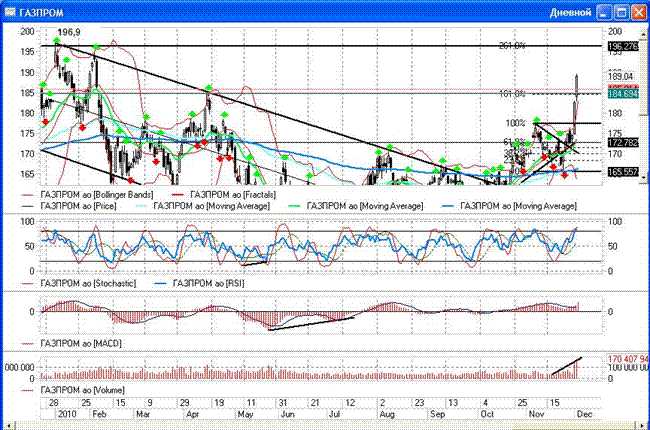Image resolution: width=650 pixels, height=430 pixels.
Task: Click the Dec month label on time axis
Action: pos(584,414)
